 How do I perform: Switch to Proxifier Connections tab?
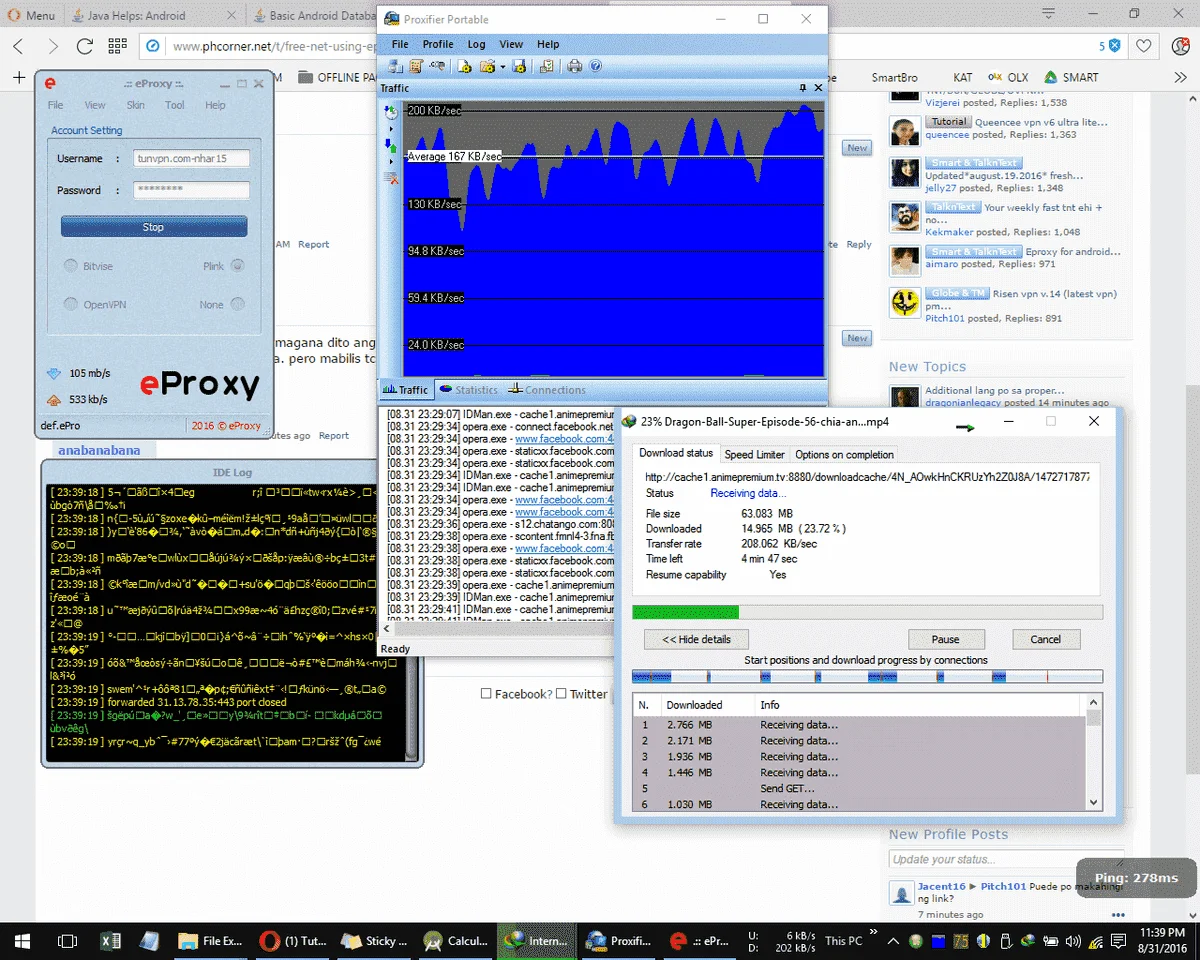click(x=548, y=390)
